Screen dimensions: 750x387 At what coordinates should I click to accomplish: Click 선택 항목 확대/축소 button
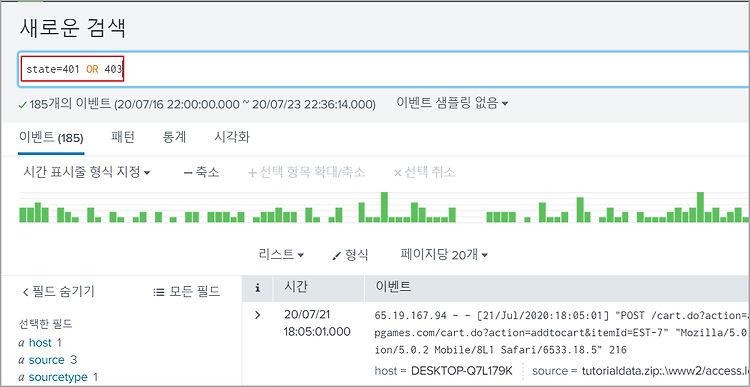click(x=306, y=173)
